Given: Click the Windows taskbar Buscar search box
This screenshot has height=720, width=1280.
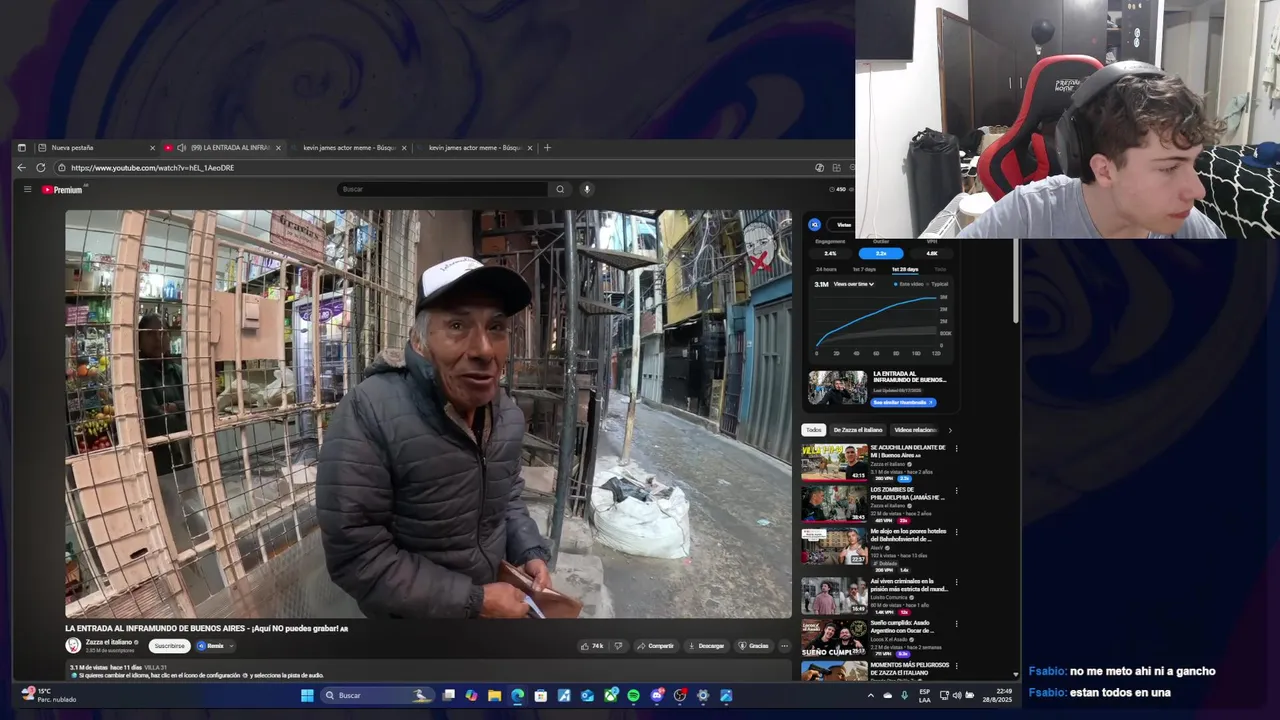Looking at the screenshot, I should (375, 695).
